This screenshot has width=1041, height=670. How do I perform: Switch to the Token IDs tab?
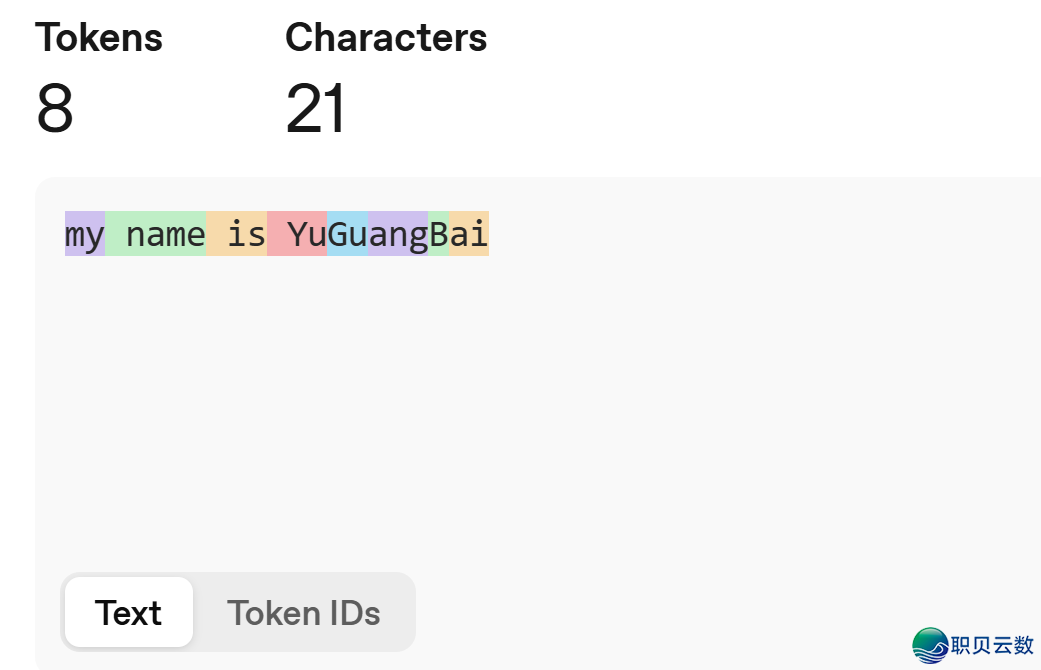click(x=303, y=613)
